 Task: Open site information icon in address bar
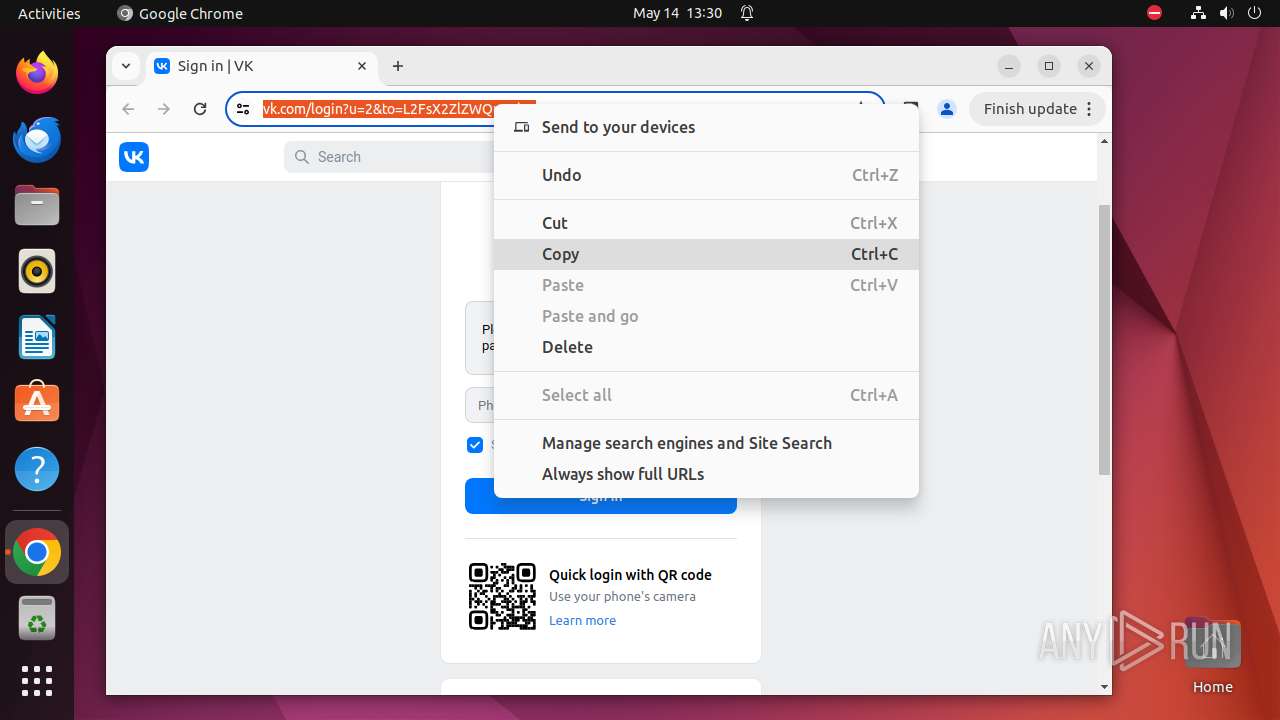[x=243, y=109]
